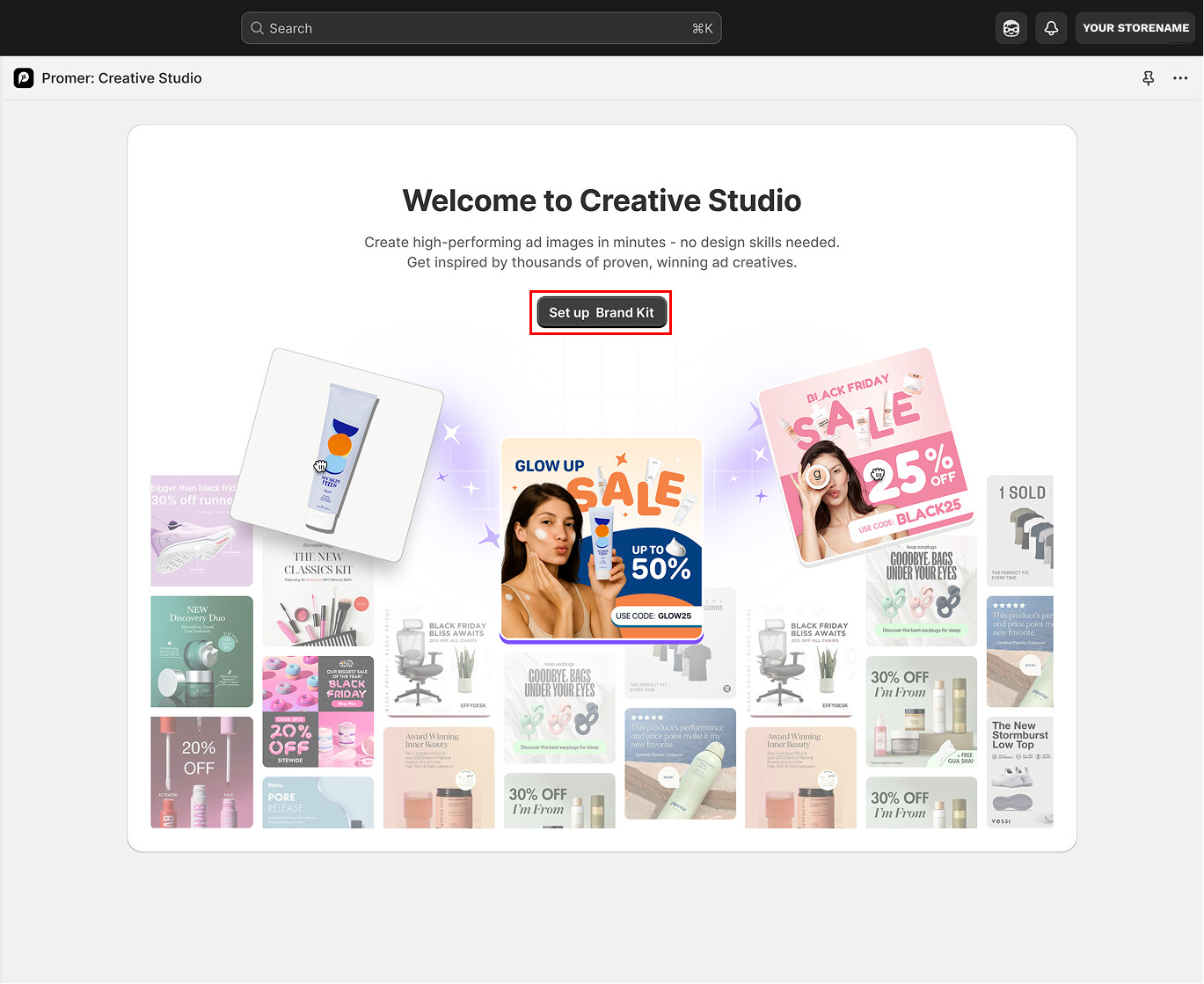The image size is (1204, 984).
Task: Focus the Search field in top bar
Action: [x=481, y=28]
